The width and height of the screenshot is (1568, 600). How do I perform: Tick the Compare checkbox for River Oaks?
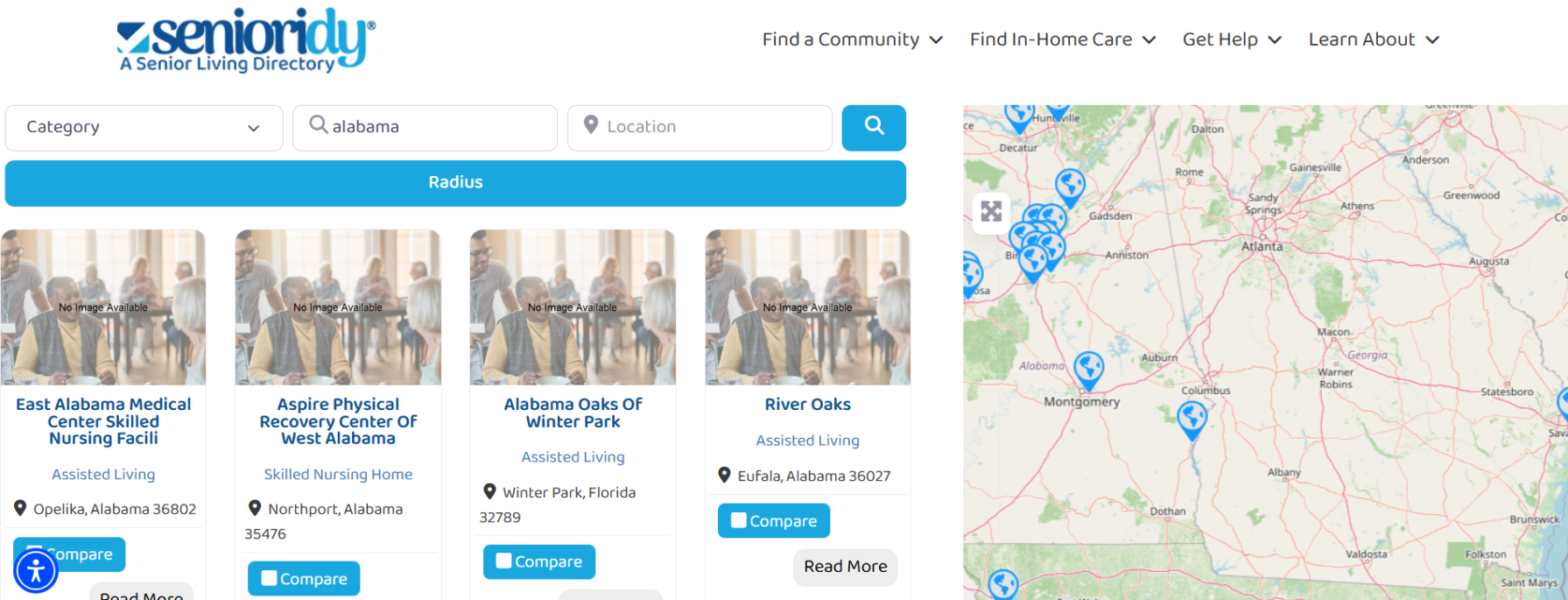tap(739, 520)
